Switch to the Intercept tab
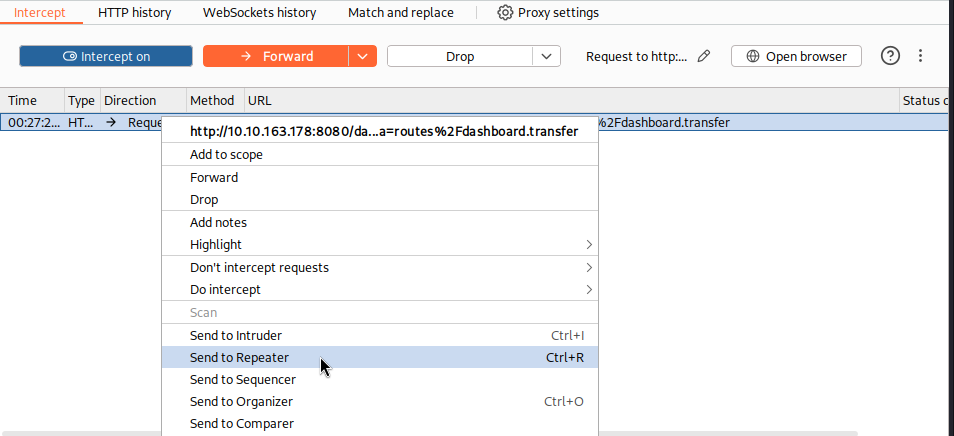Viewport: 954px width, 436px height. 40,12
